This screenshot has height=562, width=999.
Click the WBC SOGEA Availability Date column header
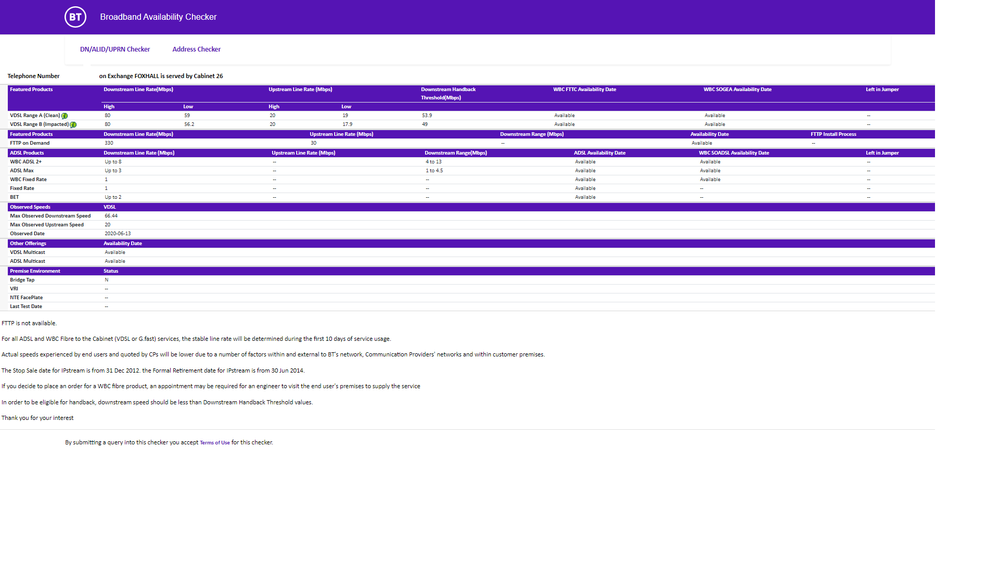coord(737,89)
